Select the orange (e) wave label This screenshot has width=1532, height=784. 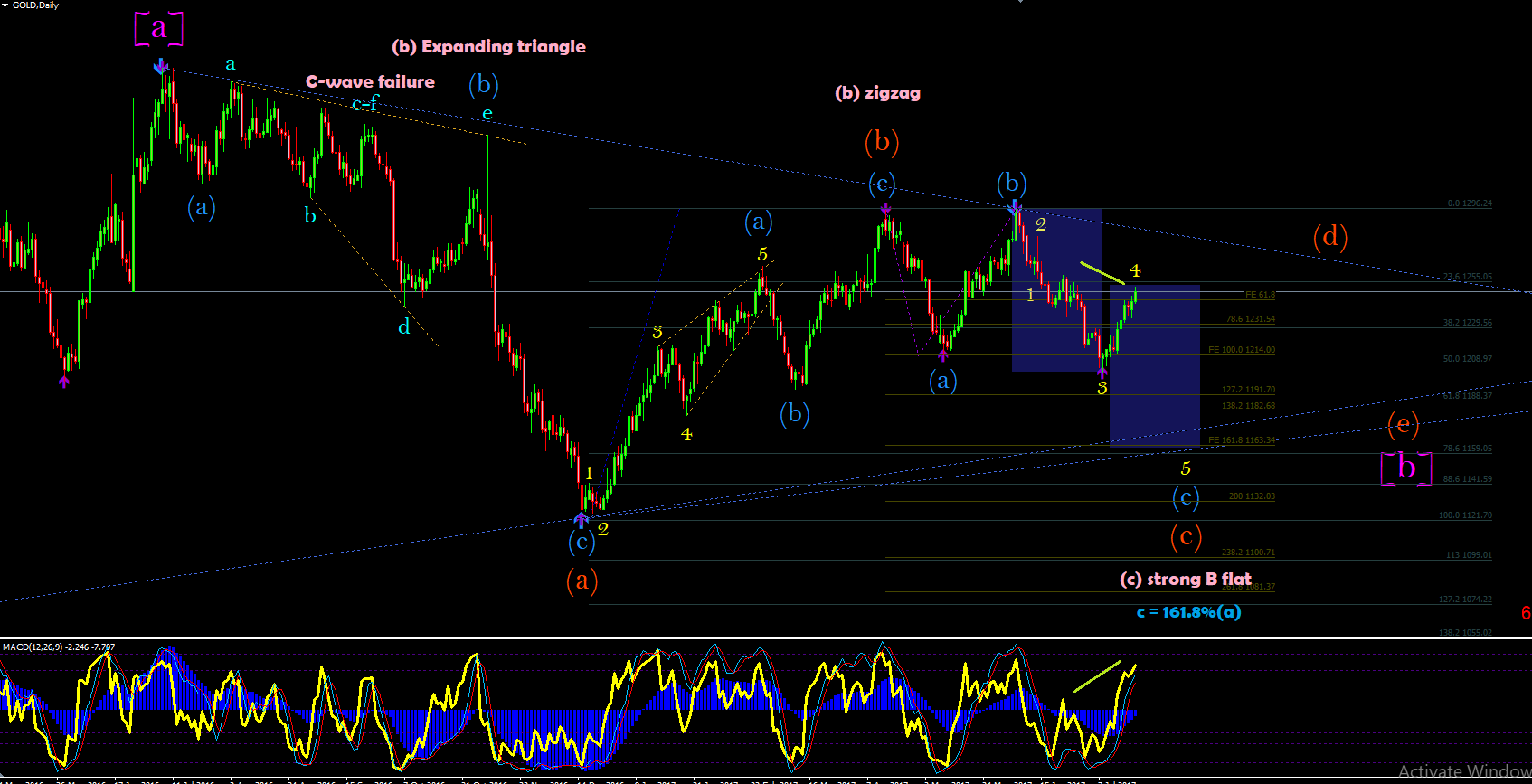1403,424
